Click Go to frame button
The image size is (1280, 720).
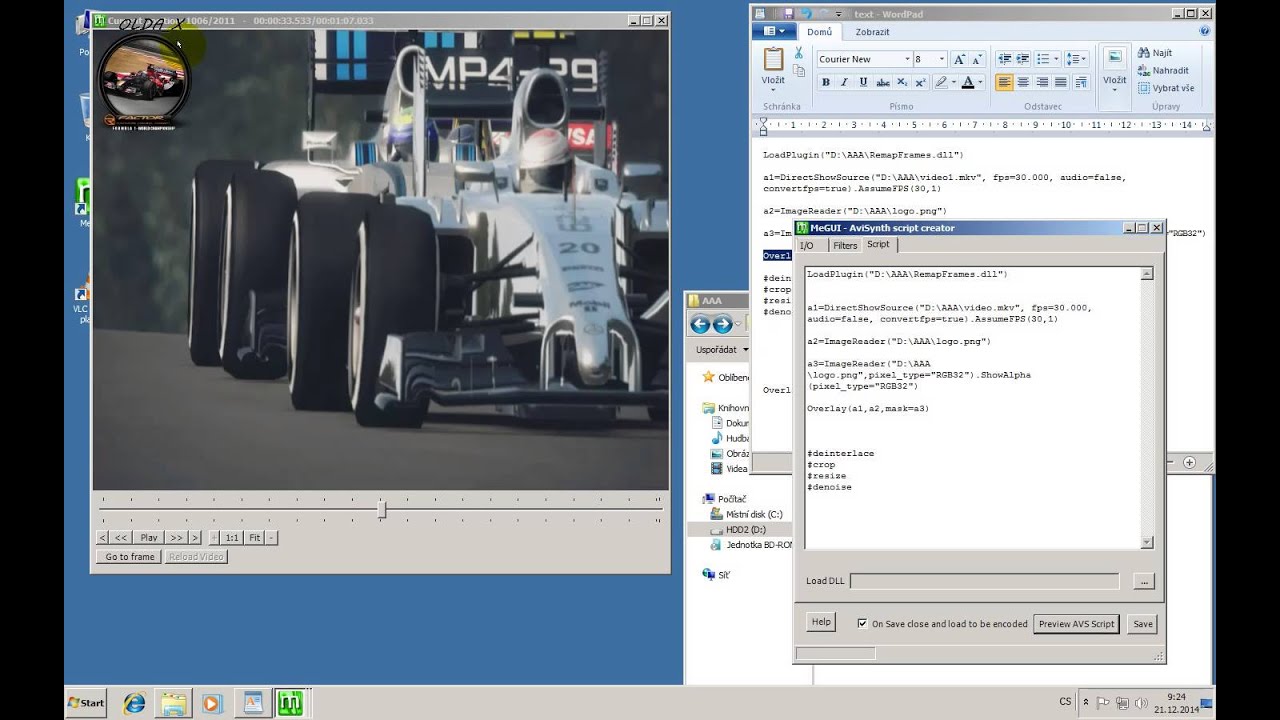tap(130, 557)
